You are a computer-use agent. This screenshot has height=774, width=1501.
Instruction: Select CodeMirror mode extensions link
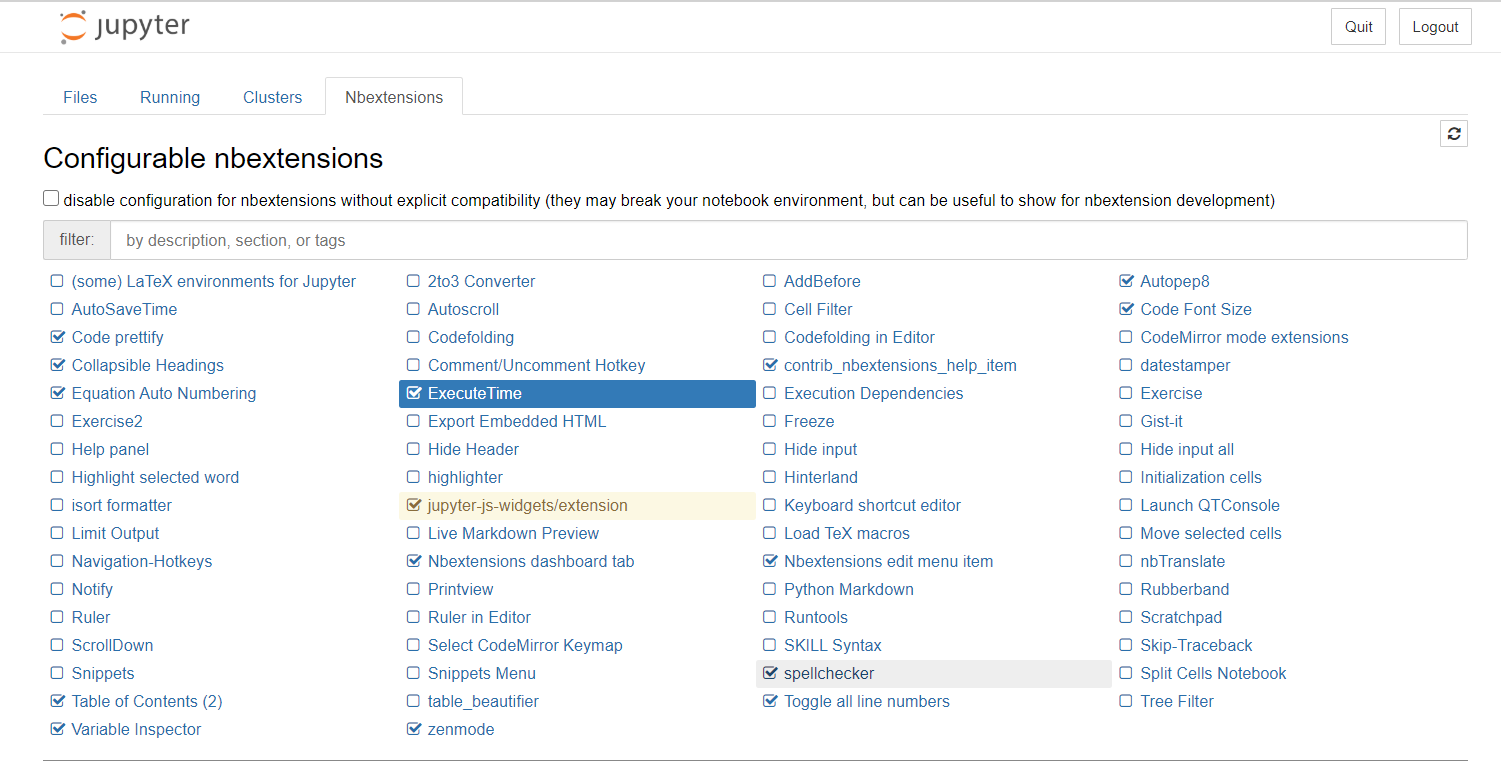click(1244, 338)
